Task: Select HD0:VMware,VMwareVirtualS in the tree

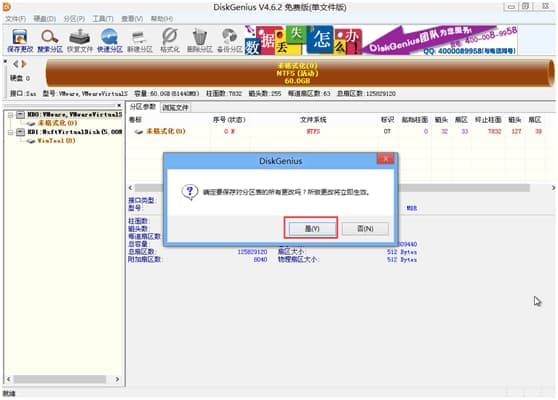Action: pos(75,114)
